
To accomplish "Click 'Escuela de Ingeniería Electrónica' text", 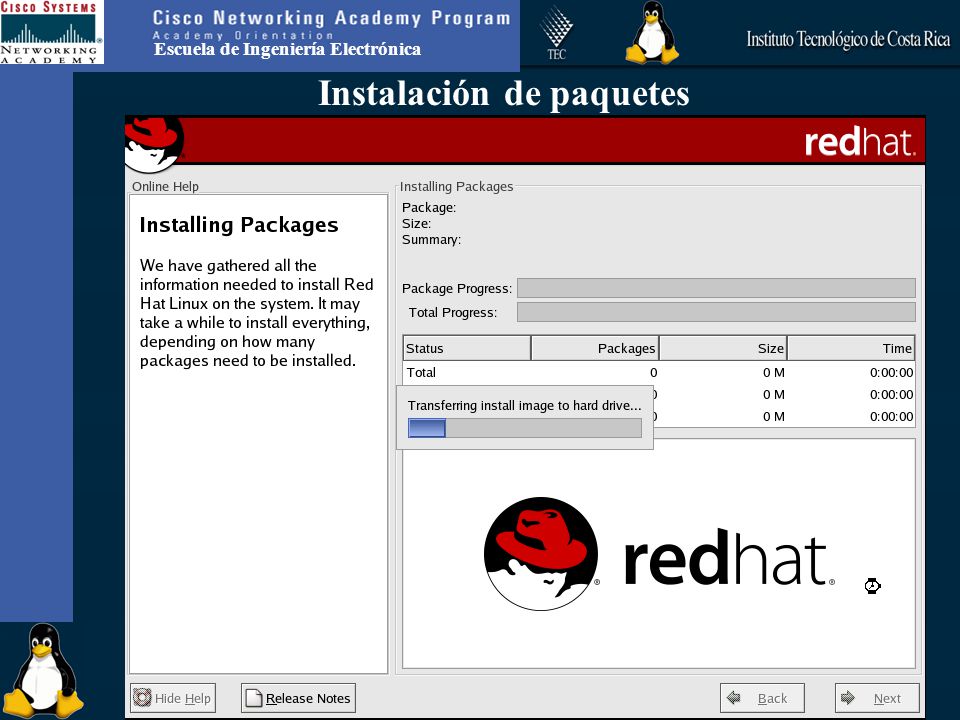I will coord(287,49).
